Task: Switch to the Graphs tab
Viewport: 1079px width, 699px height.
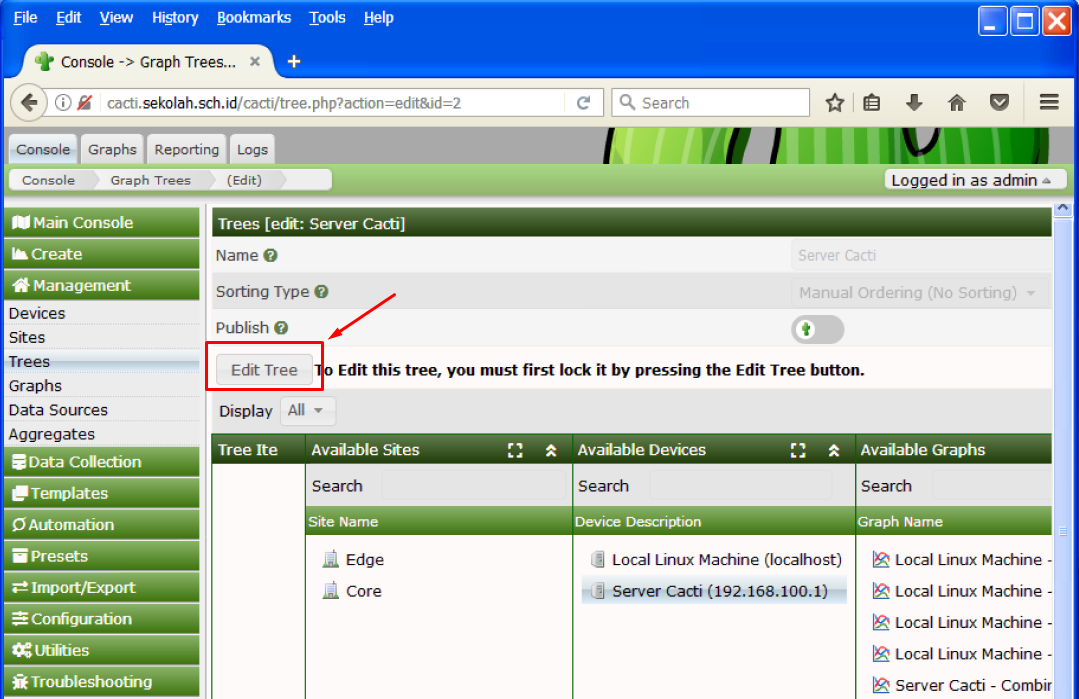Action: pos(112,150)
